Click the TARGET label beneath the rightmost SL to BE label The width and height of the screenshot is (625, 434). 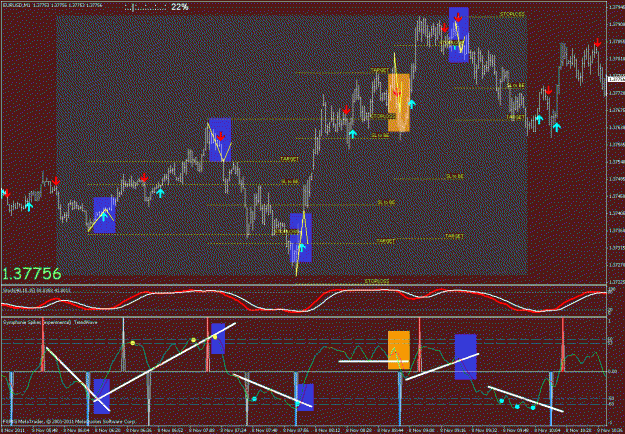tap(515, 117)
